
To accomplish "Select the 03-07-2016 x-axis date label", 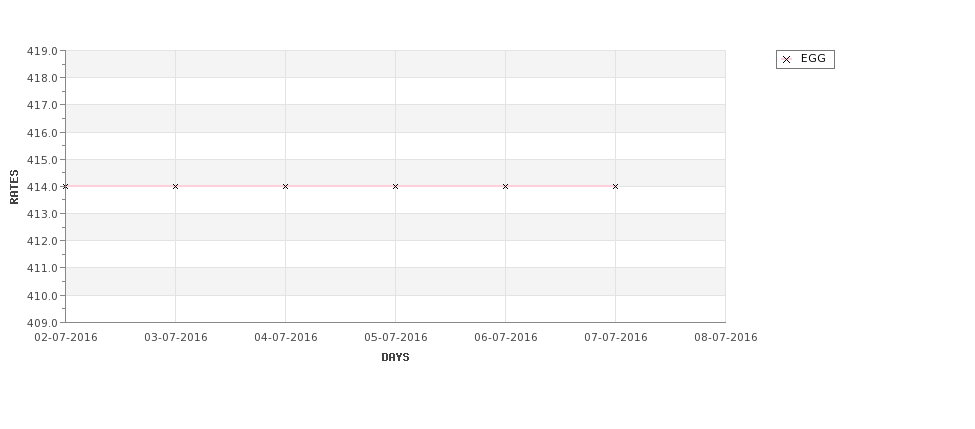I will click(176, 338).
